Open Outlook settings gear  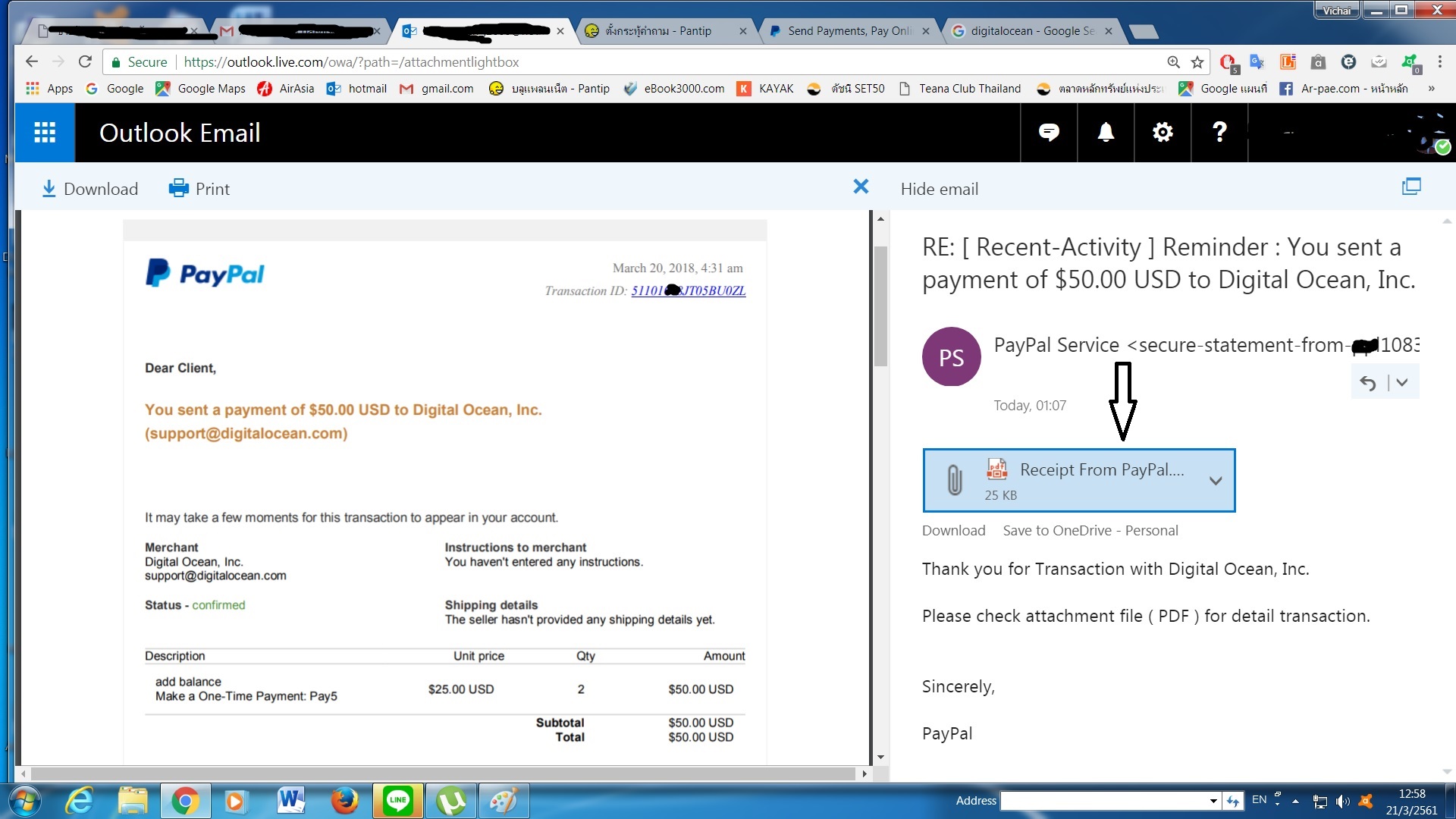(x=1163, y=133)
